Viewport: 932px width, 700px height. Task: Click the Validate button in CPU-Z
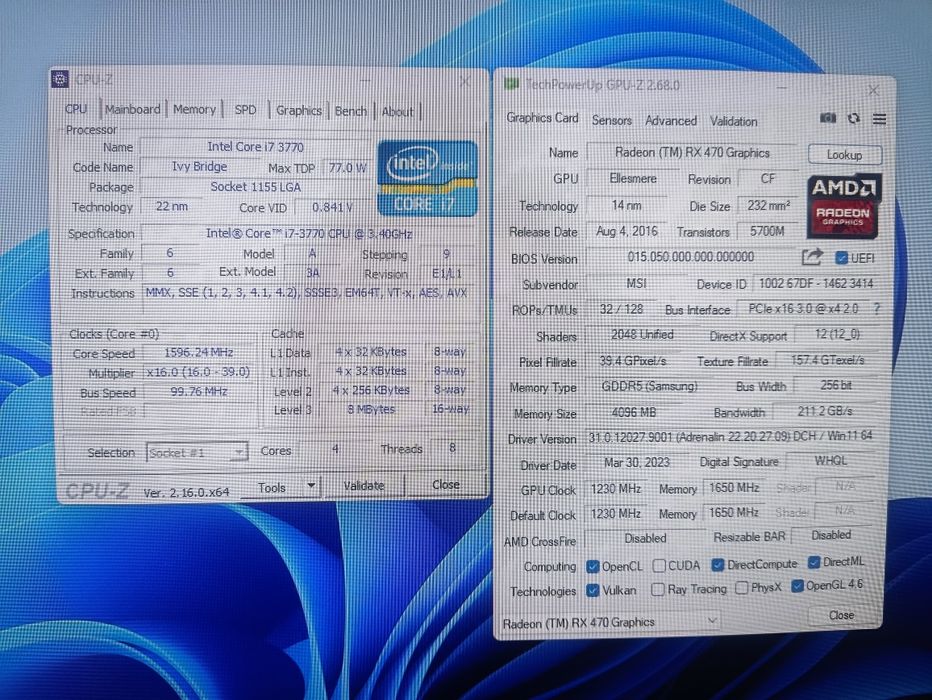point(364,486)
